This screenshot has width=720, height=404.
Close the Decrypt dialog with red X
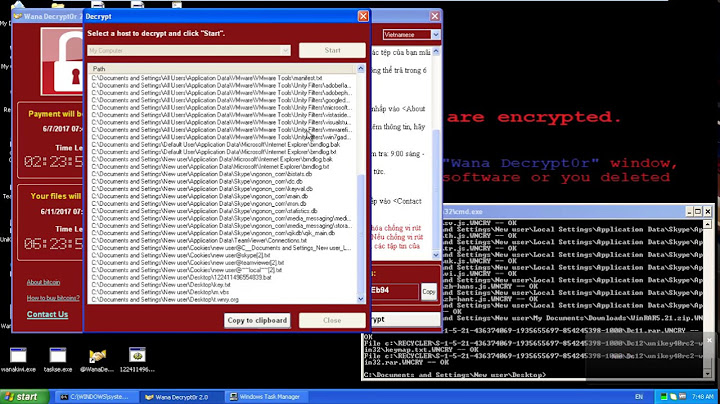[363, 17]
